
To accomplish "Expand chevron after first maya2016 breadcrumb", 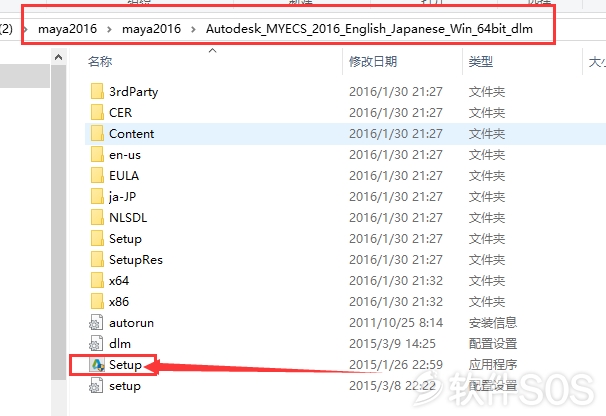I will [109, 29].
